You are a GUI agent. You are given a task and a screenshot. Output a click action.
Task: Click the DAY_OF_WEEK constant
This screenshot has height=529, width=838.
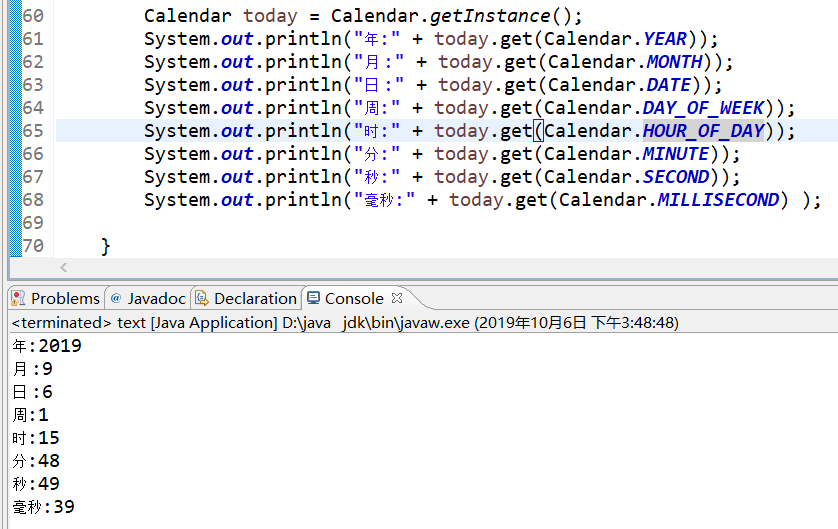703,108
